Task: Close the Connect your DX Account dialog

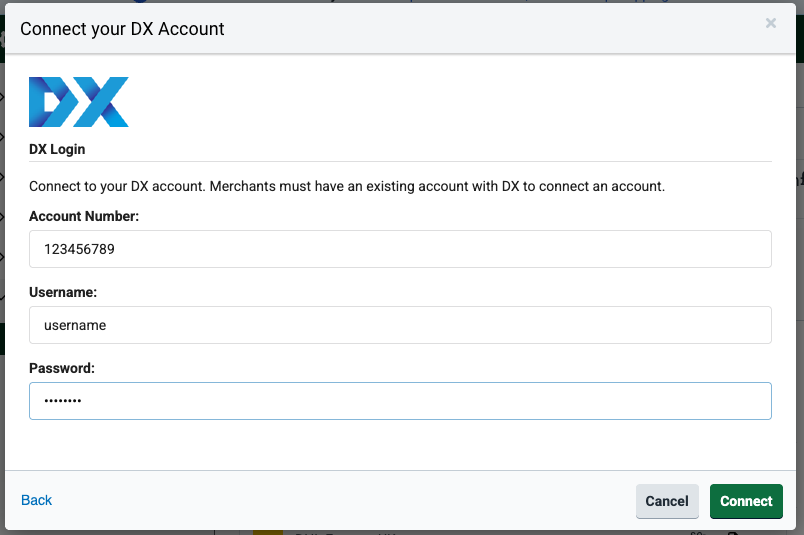Action: pos(770,23)
